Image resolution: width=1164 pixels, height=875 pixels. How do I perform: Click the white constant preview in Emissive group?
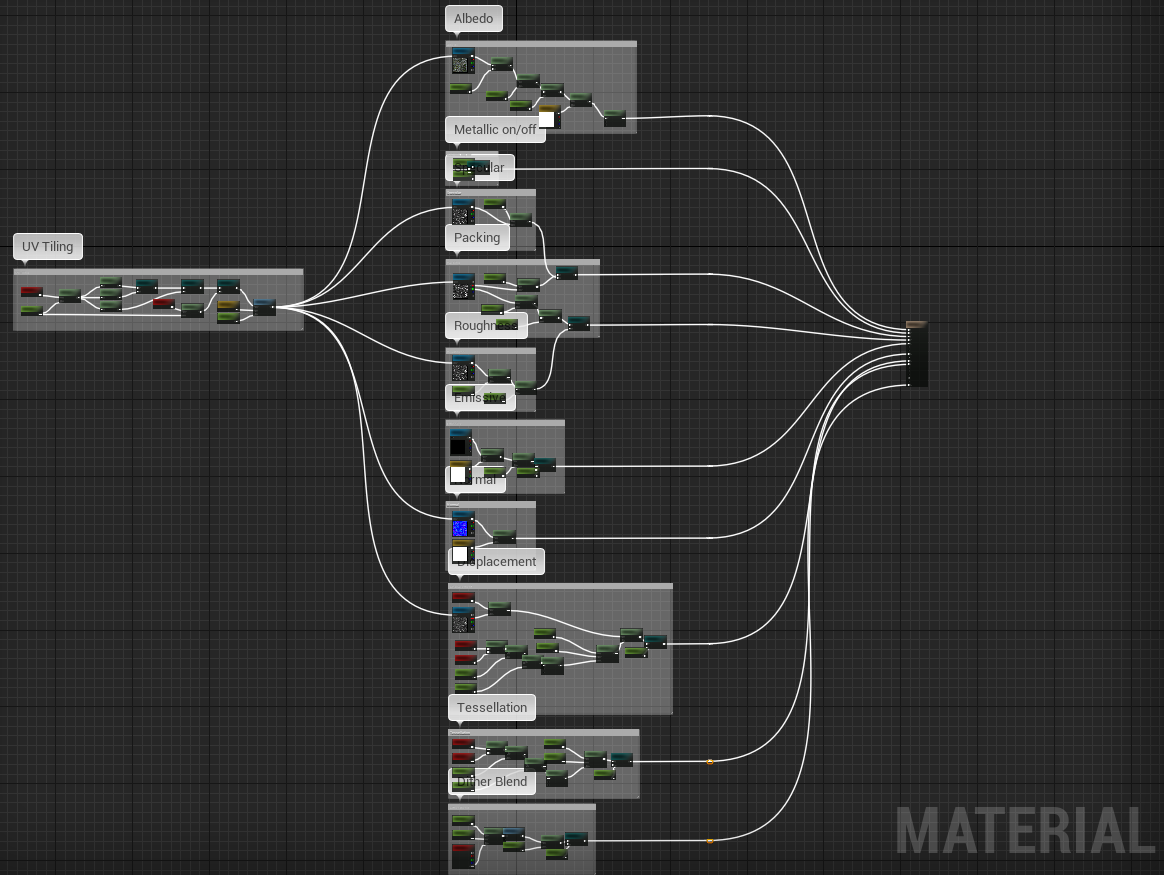(x=458, y=474)
